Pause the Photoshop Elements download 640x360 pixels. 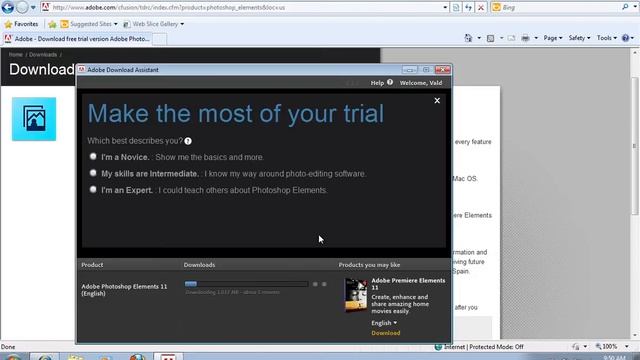click(x=315, y=284)
